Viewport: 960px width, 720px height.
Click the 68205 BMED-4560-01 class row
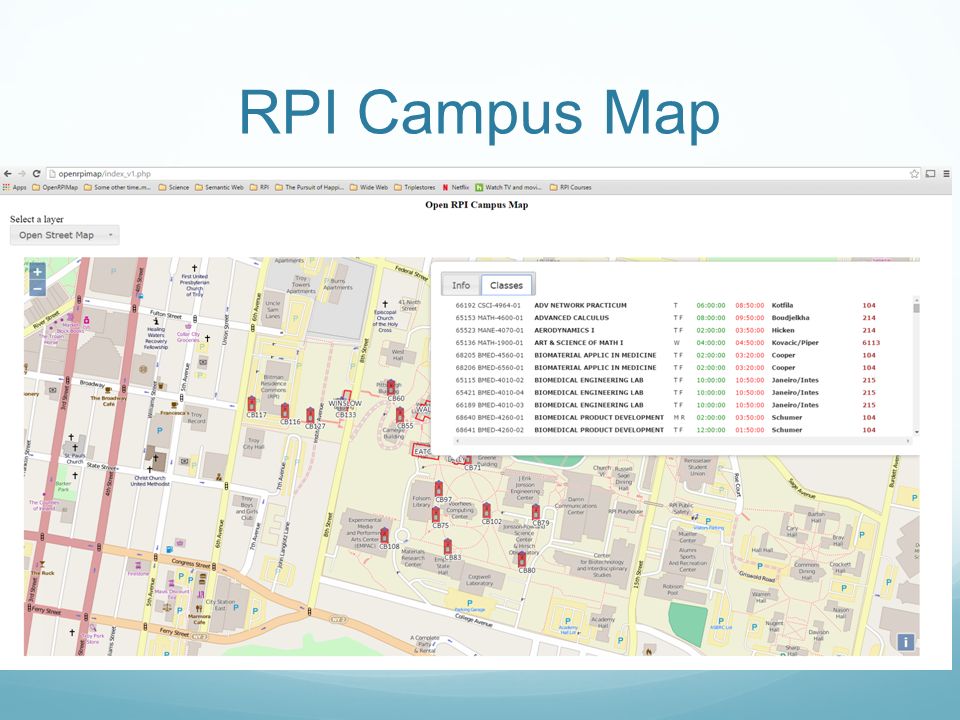pos(666,355)
